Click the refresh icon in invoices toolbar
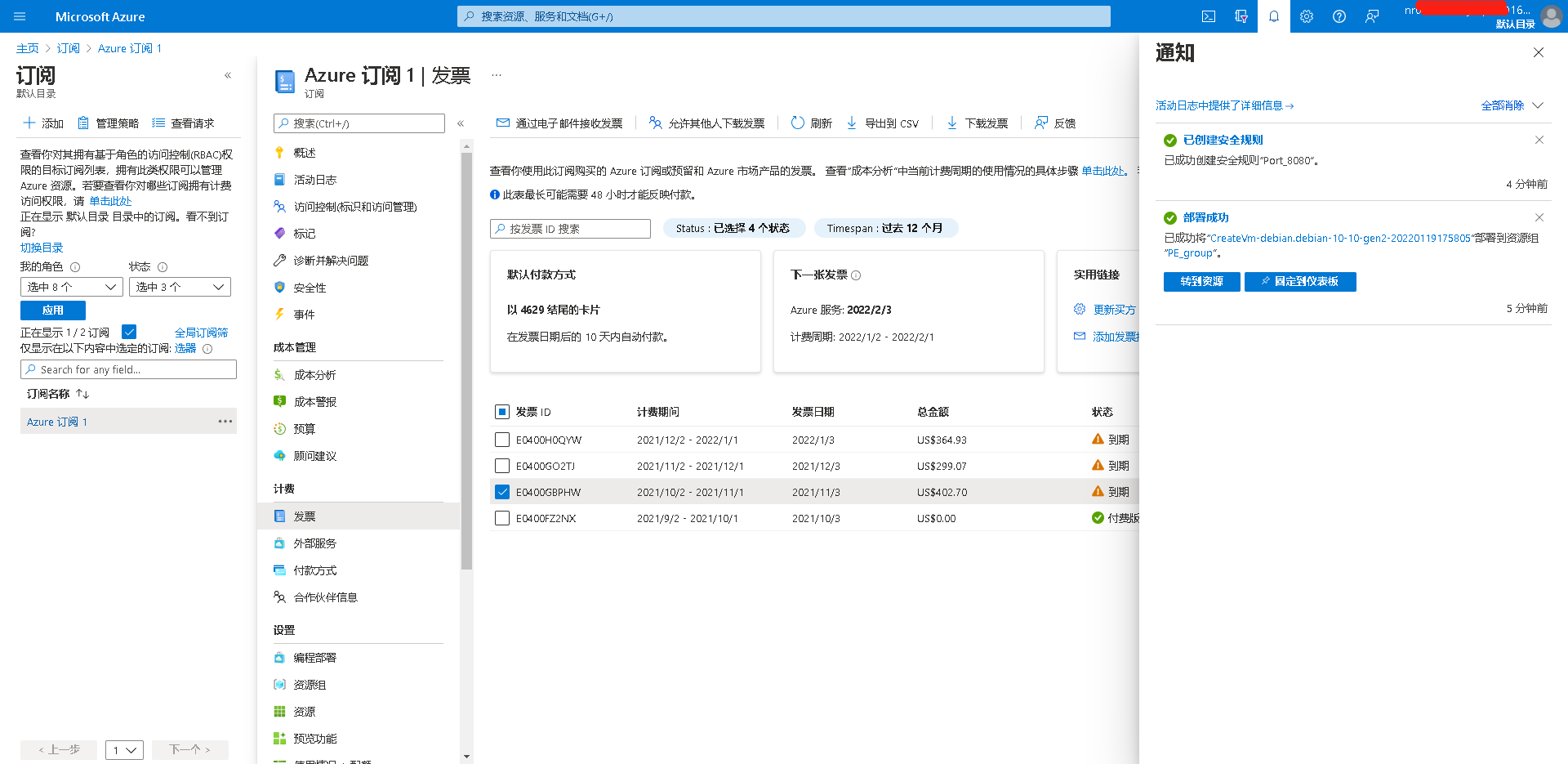The width and height of the screenshot is (1568, 764). coord(798,123)
